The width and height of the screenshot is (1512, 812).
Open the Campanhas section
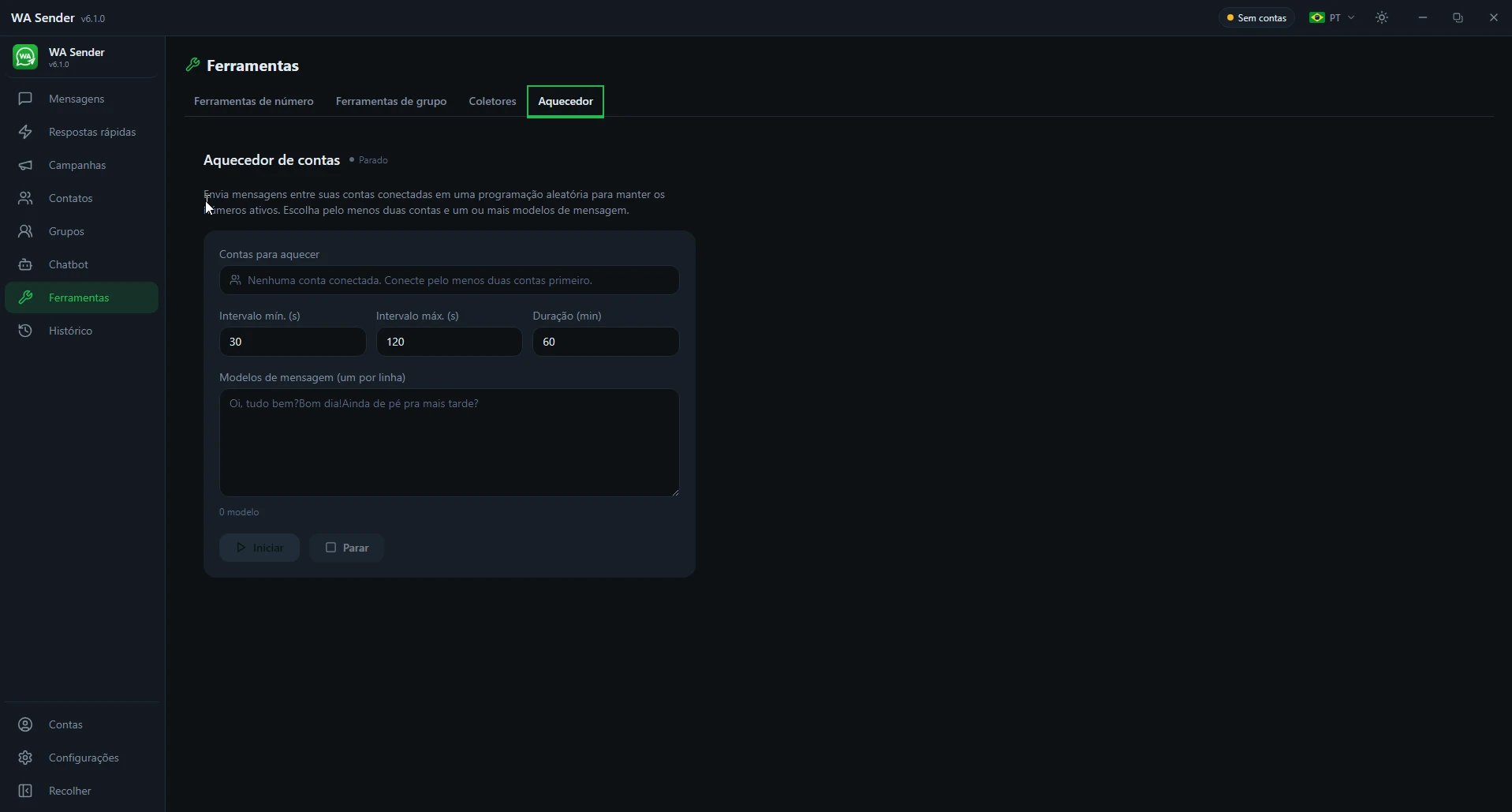(82, 165)
